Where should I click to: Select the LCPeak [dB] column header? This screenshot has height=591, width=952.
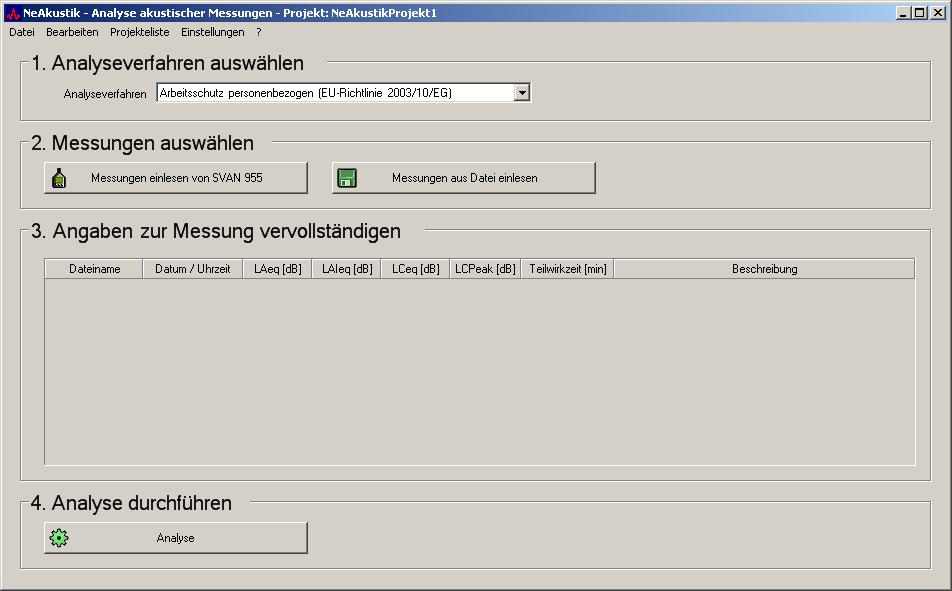click(485, 269)
